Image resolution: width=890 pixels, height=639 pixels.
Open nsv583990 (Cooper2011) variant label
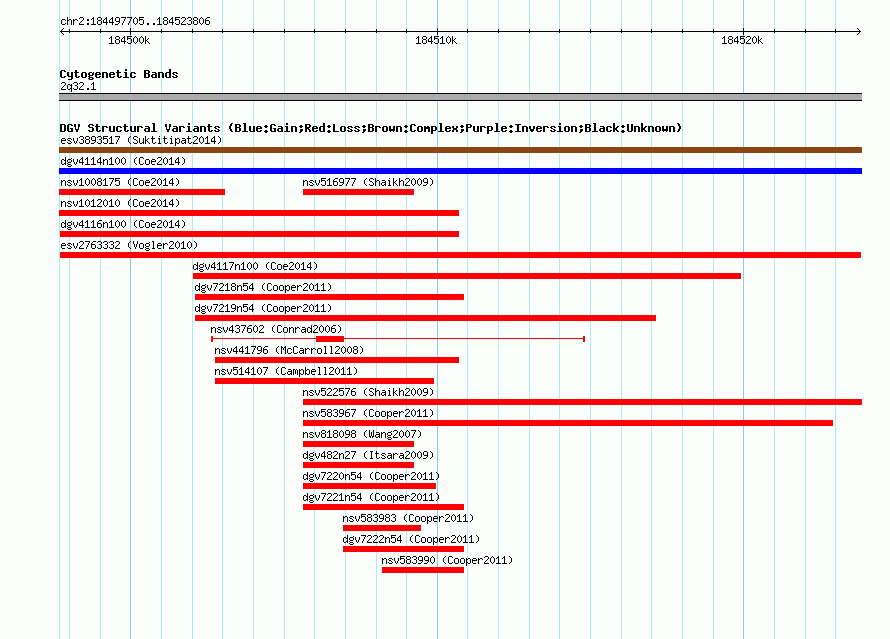tap(447, 560)
